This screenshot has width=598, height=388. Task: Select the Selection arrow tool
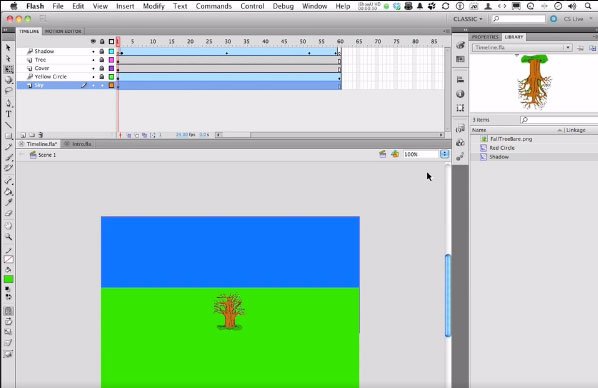pos(8,48)
